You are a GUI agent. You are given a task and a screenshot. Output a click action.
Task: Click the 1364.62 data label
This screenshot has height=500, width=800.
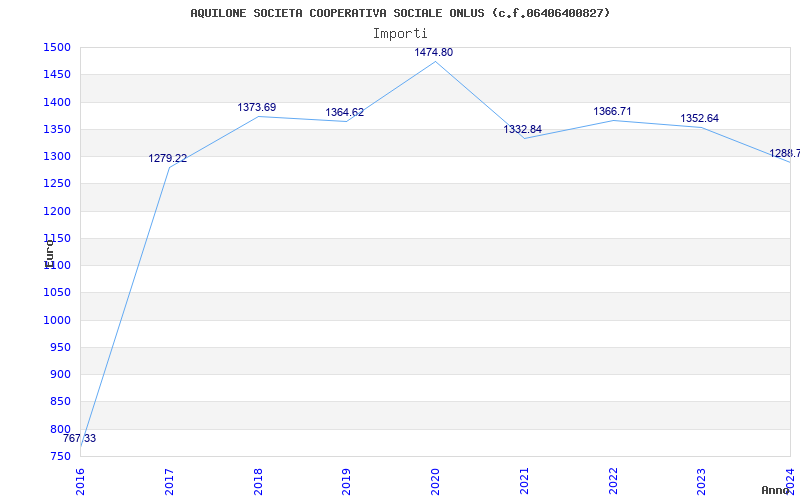[345, 112]
